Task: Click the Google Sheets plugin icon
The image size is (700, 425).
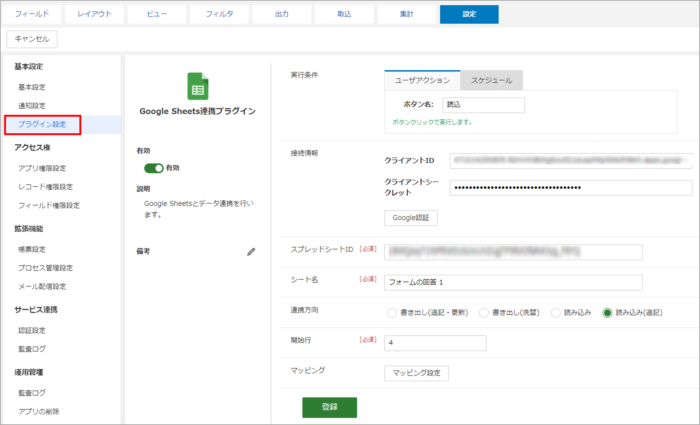Action: (198, 86)
